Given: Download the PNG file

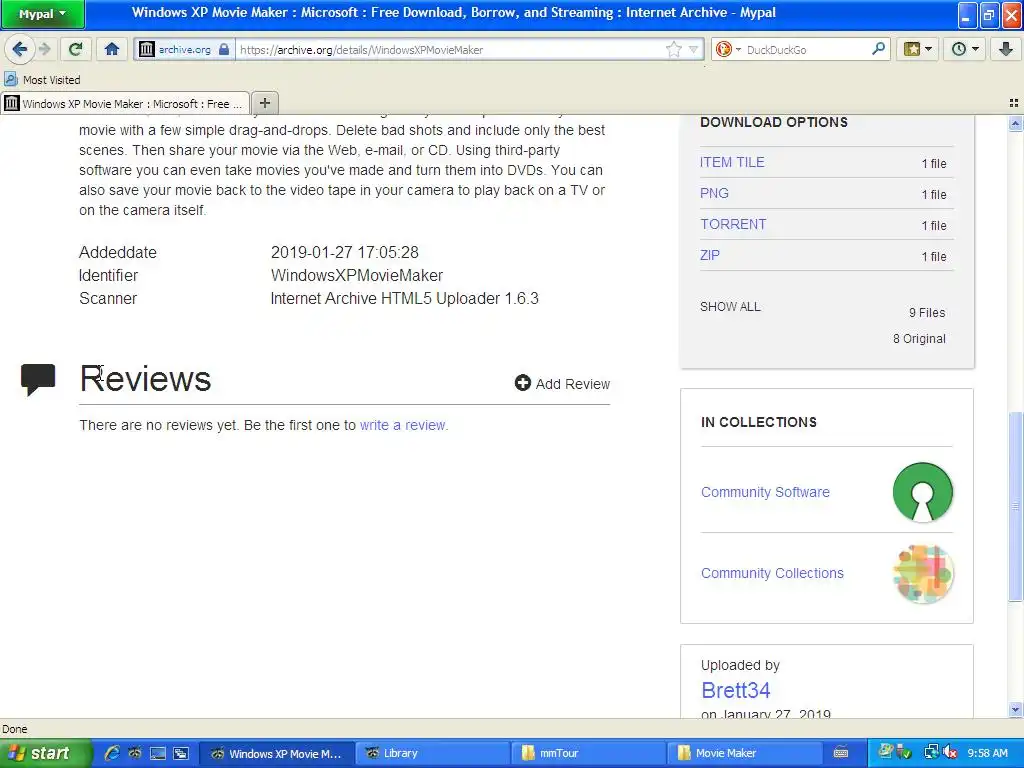Looking at the screenshot, I should 714,193.
